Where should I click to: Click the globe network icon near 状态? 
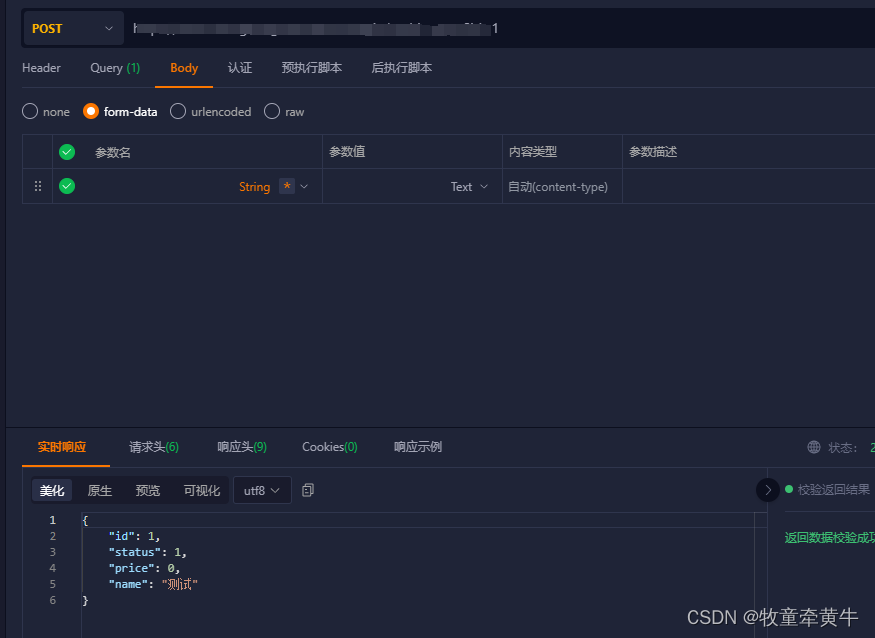coord(815,447)
